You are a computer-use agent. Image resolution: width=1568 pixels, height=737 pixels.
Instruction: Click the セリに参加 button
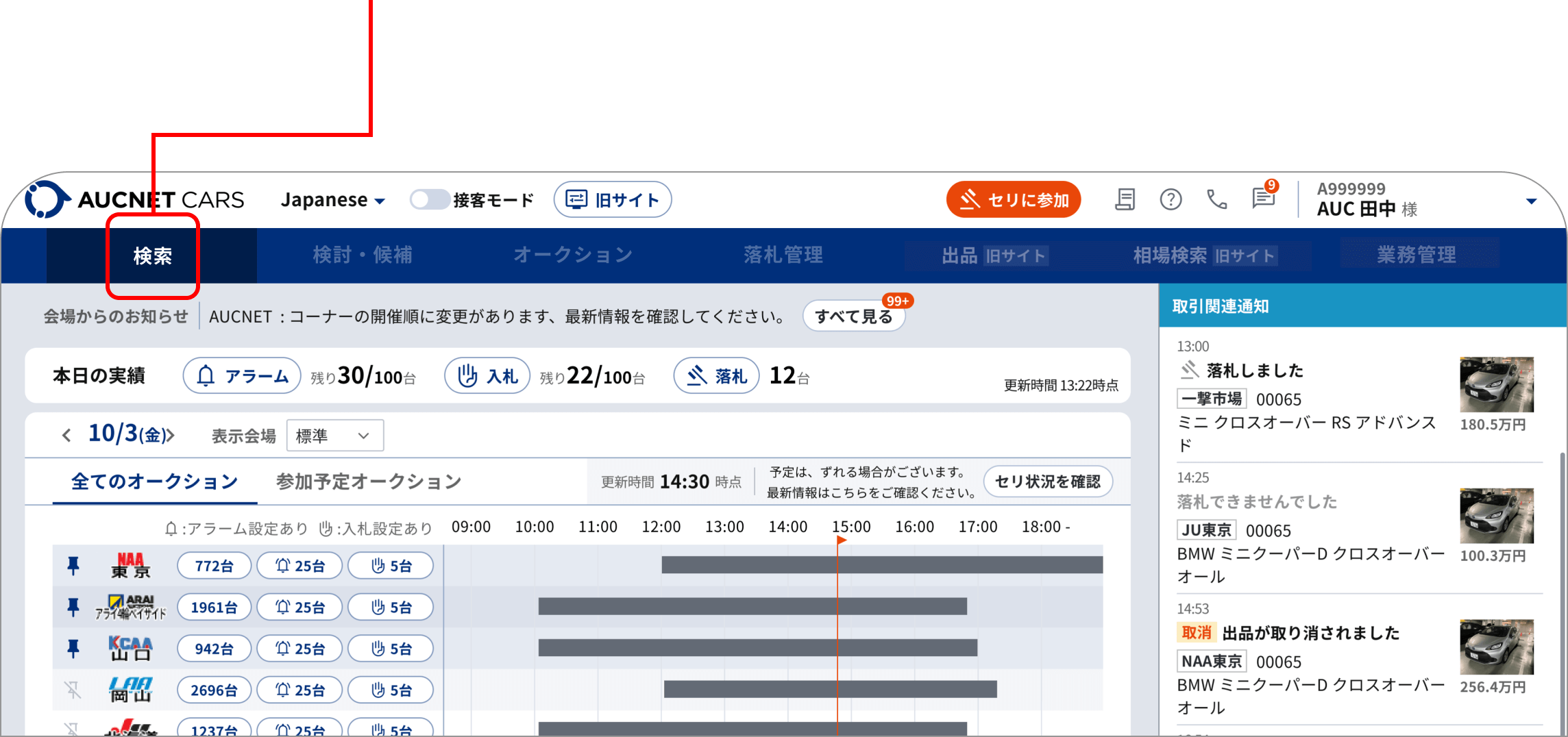(x=1013, y=199)
